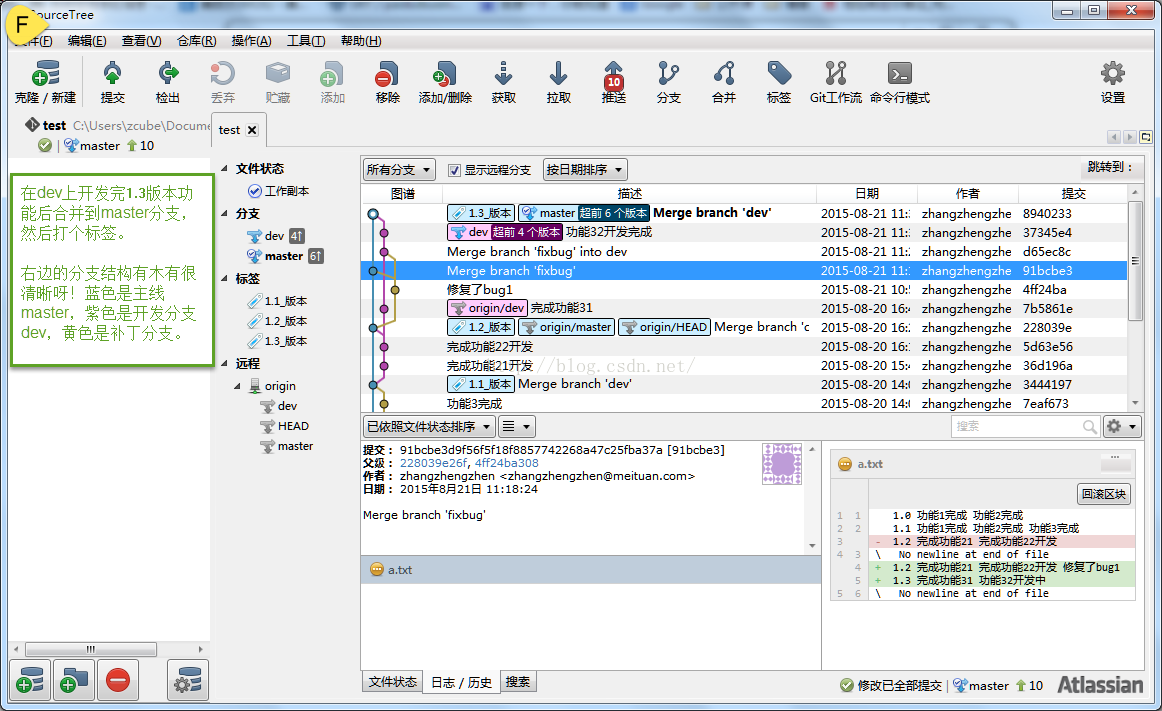1162x711 pixels.
Task: Switch to 搜索 bottom tab
Action: [518, 682]
